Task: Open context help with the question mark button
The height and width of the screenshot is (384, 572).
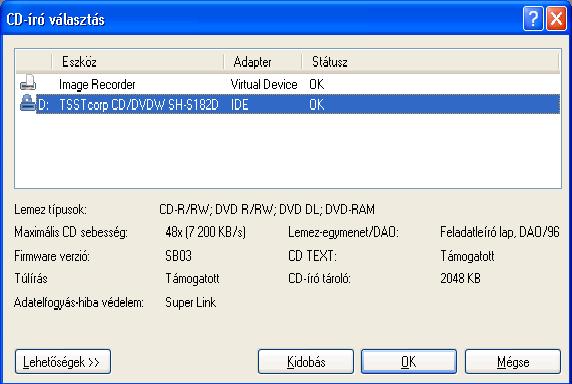Action: point(533,18)
